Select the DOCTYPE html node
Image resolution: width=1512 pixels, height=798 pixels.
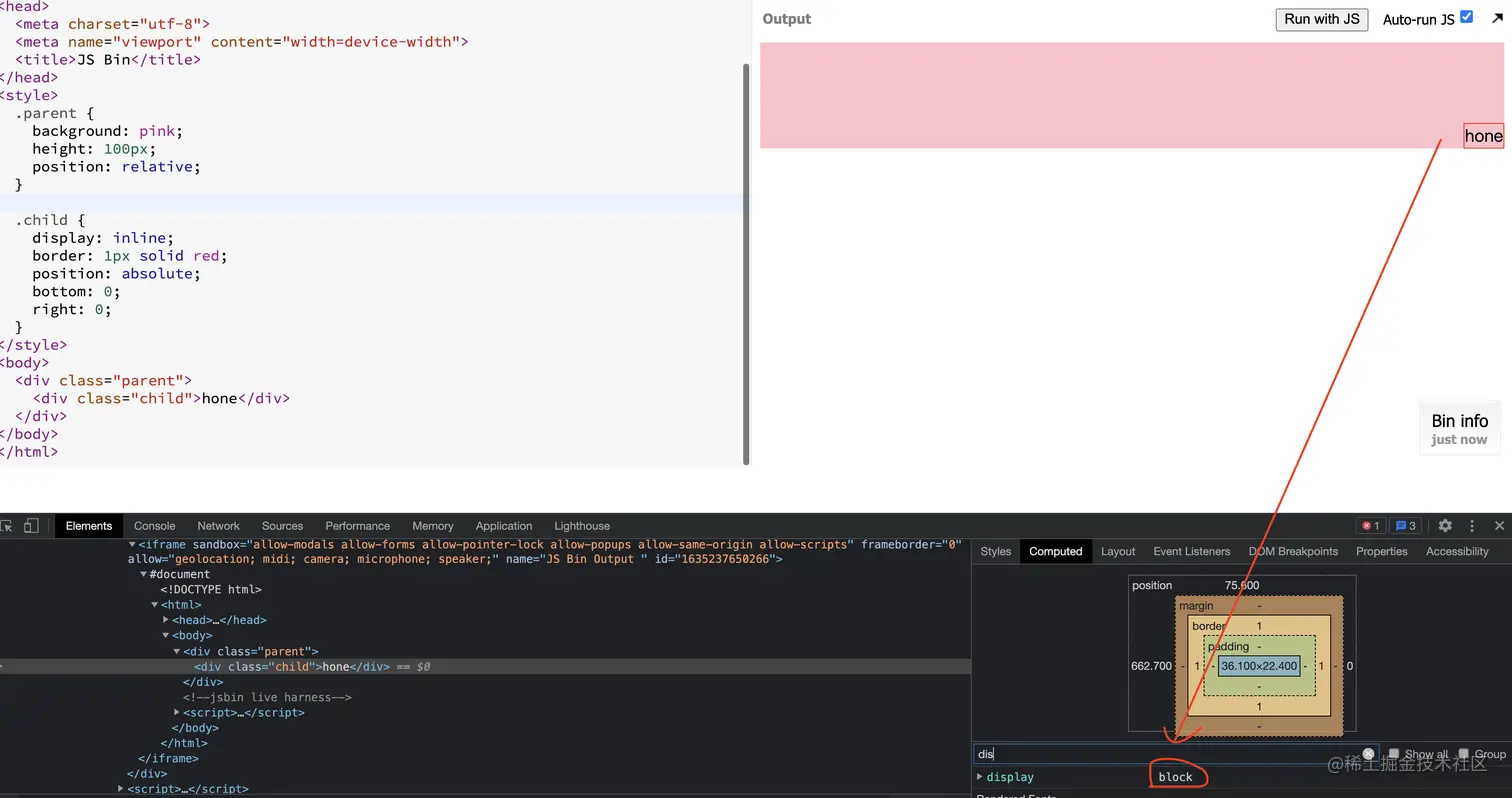coord(211,590)
